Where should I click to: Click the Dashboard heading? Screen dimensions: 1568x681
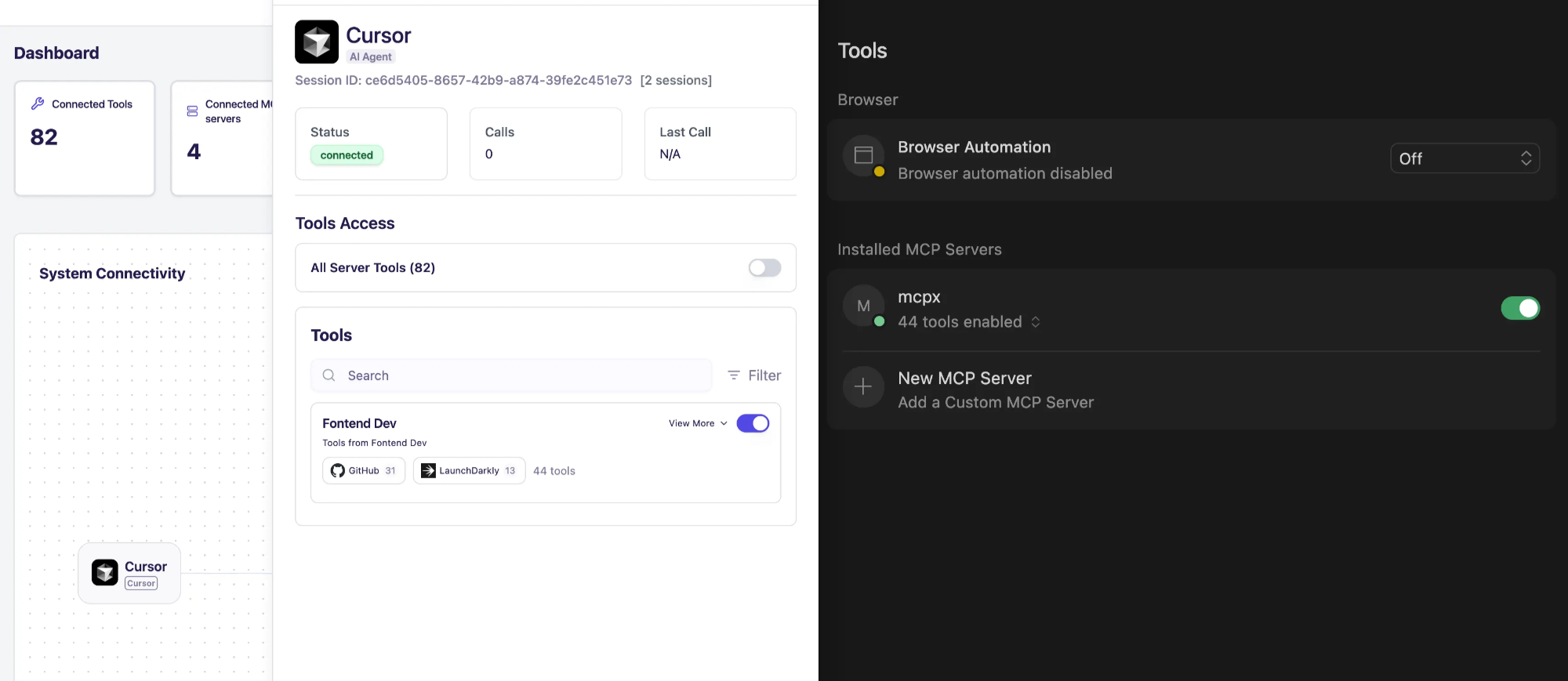[56, 53]
